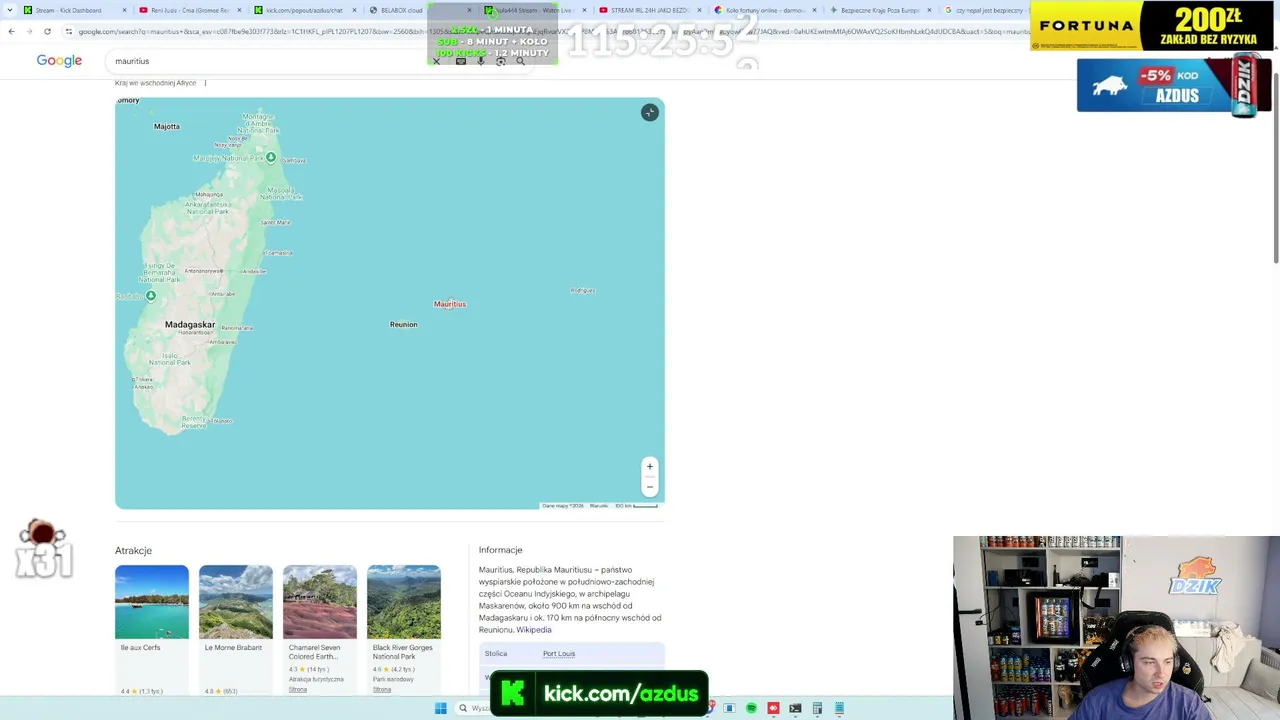Go forward in browser history

click(x=29, y=31)
